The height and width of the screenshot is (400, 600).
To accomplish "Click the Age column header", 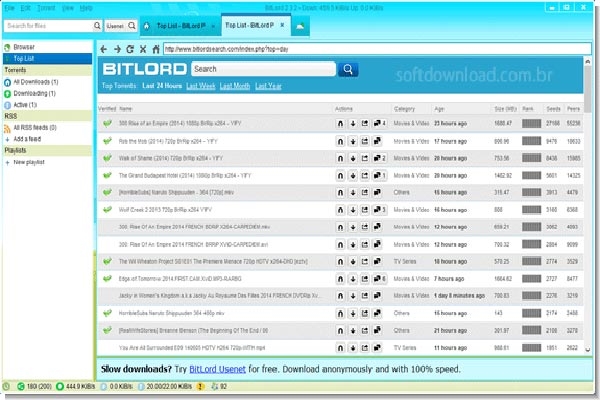I will [x=439, y=109].
